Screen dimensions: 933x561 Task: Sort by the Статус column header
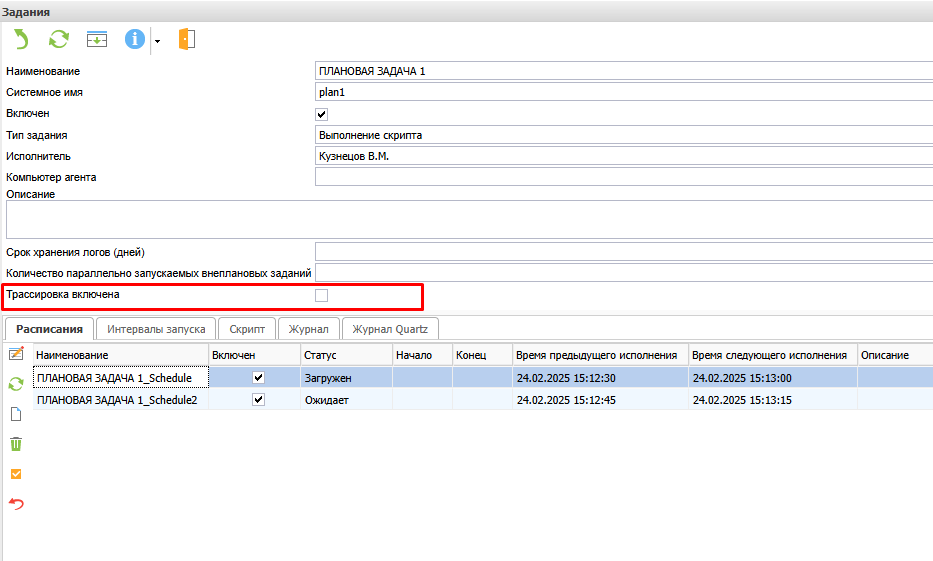point(345,355)
